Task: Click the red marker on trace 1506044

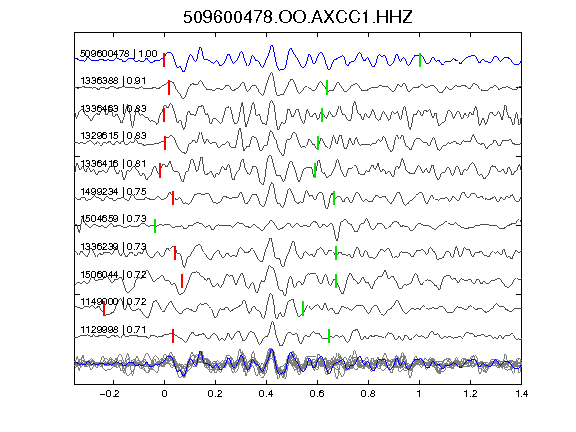Action: [182, 281]
